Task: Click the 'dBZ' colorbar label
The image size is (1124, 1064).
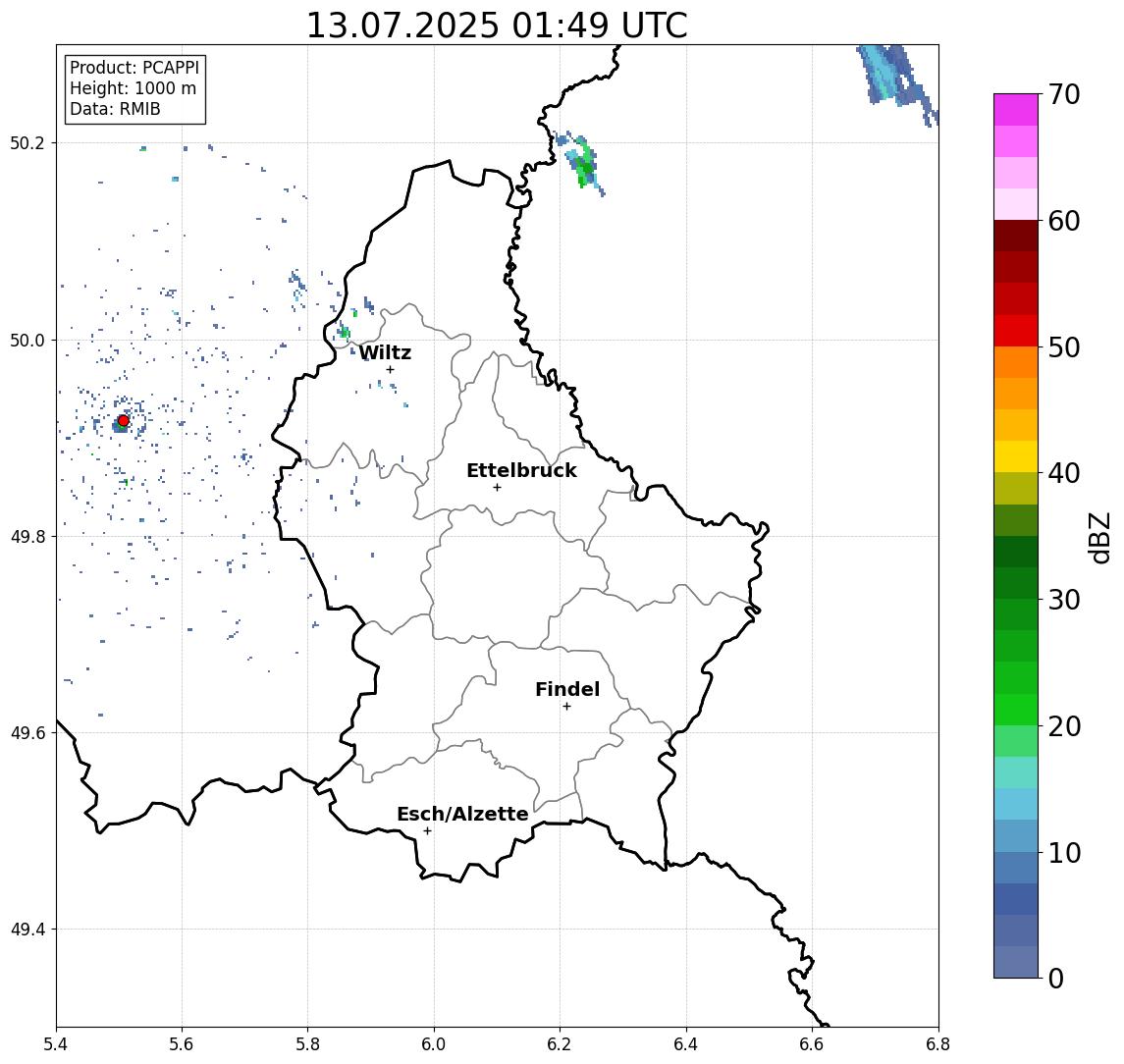Action: (1098, 537)
